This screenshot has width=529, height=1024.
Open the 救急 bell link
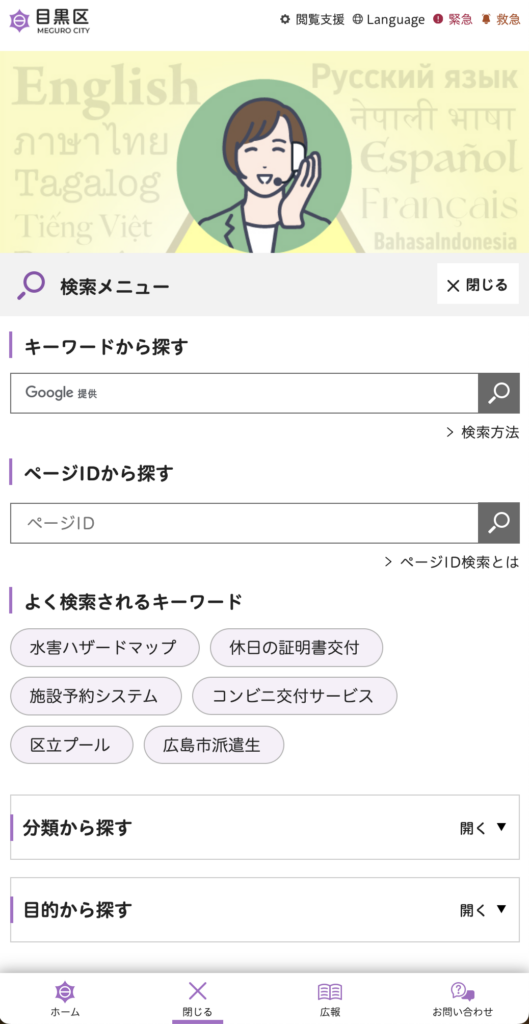[x=501, y=20]
